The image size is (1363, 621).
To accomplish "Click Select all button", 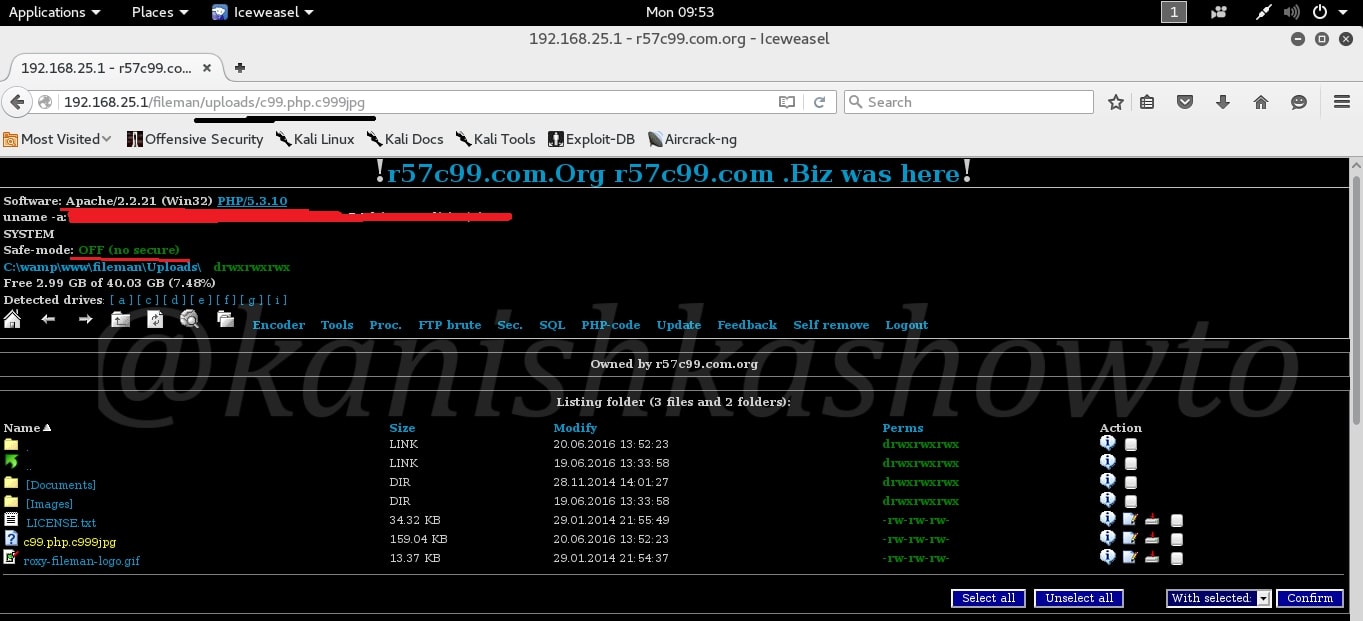I will point(988,598).
